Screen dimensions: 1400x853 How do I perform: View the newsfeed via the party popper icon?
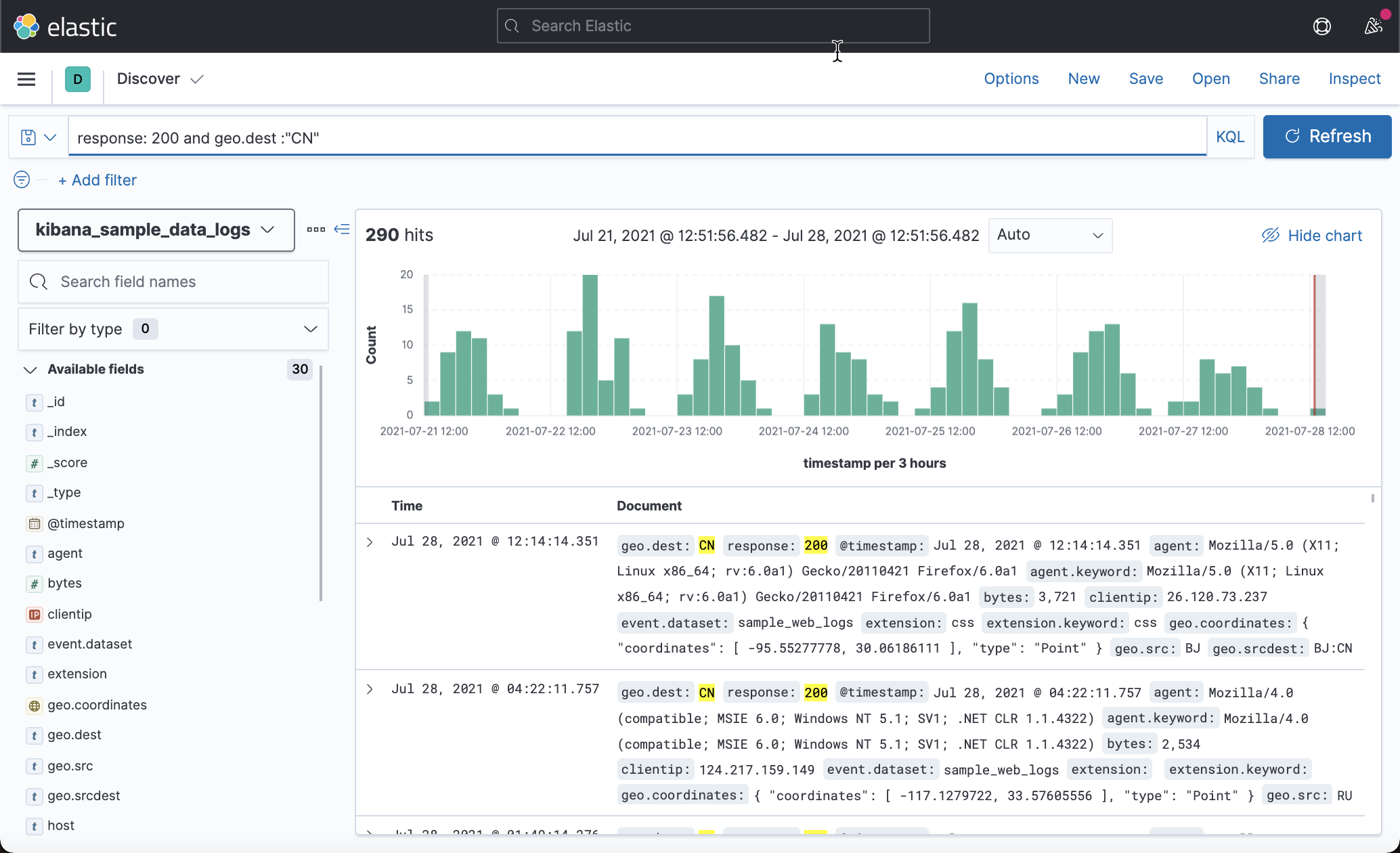(x=1374, y=26)
